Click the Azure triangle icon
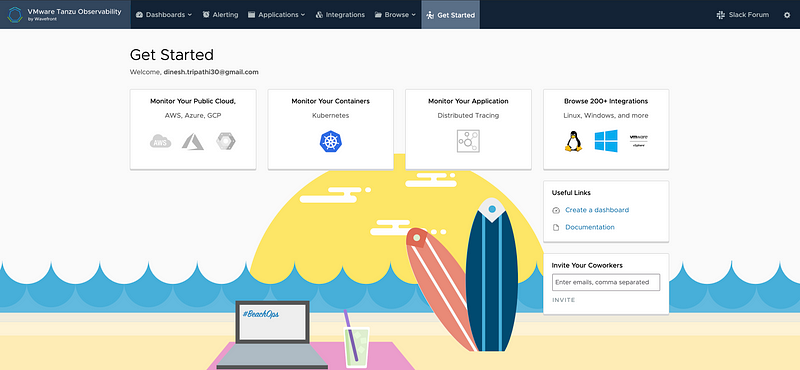This screenshot has width=800, height=370. tap(193, 141)
